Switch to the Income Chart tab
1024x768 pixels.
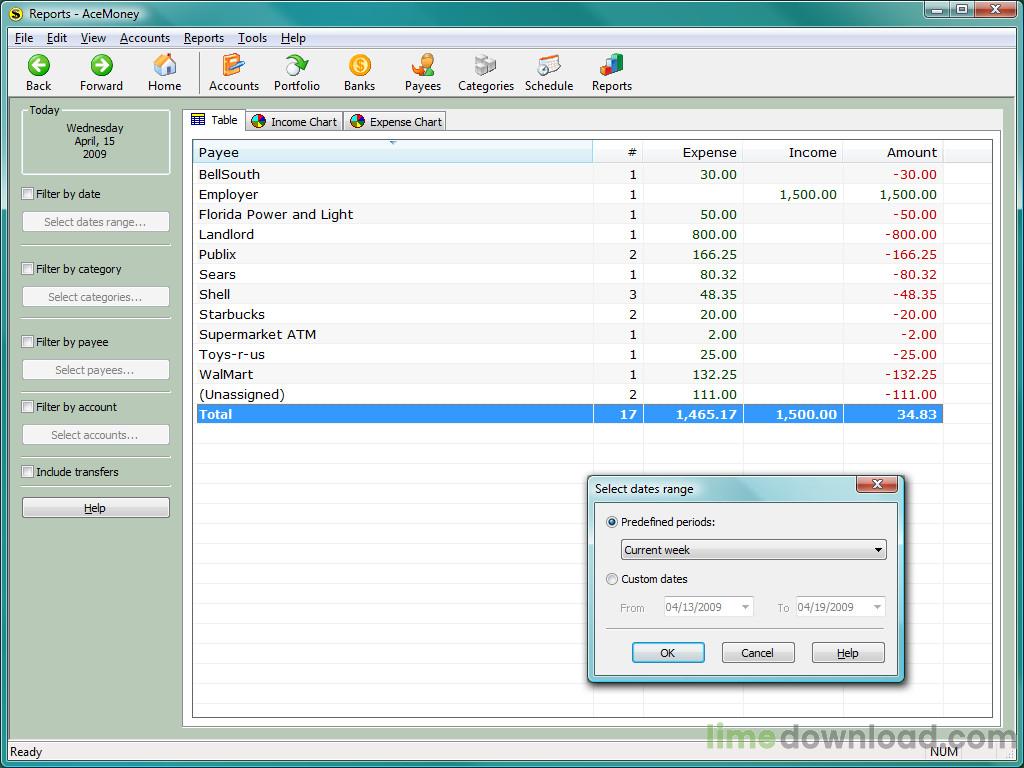pyautogui.click(x=295, y=121)
